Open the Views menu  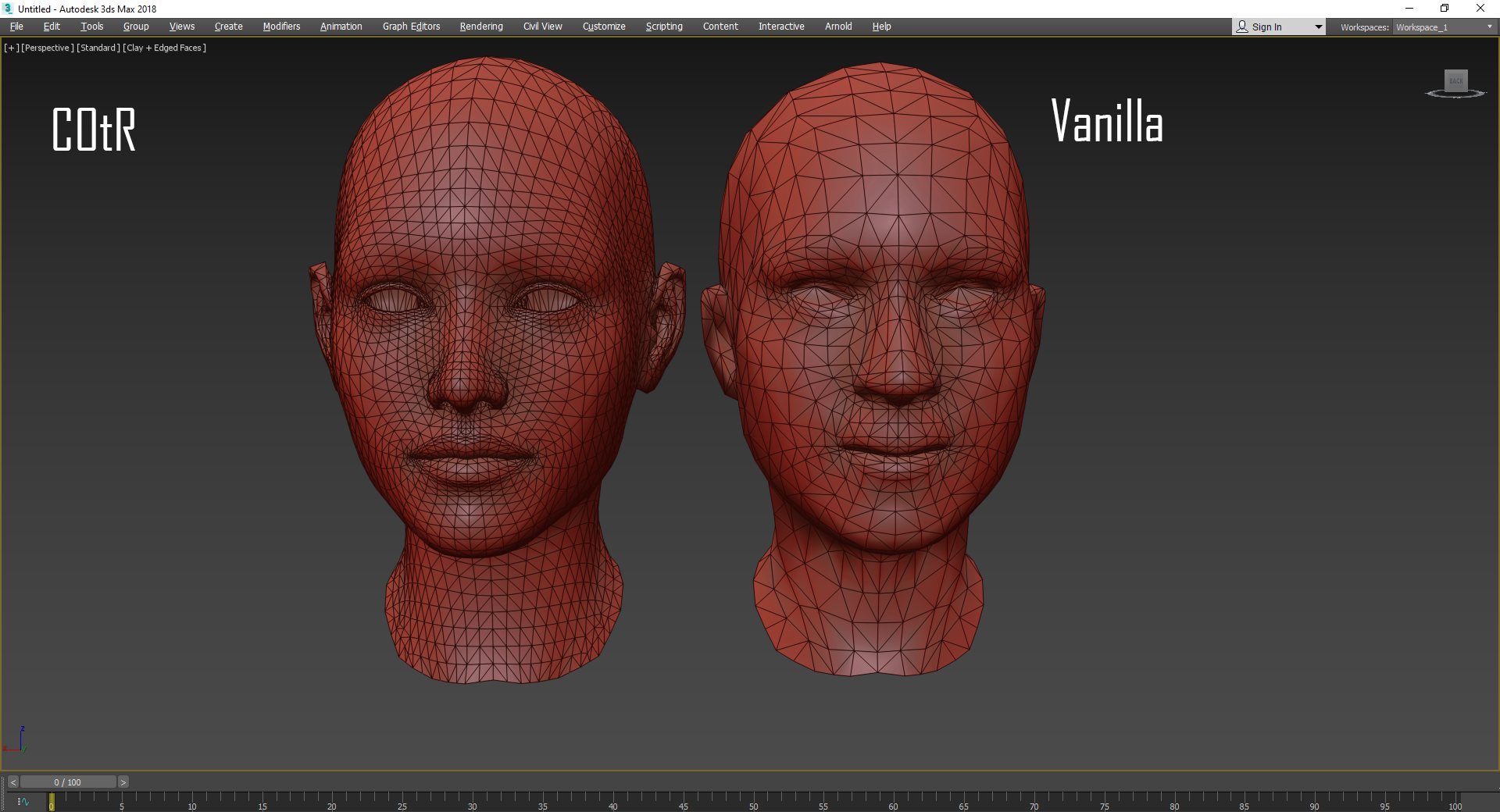pos(182,27)
